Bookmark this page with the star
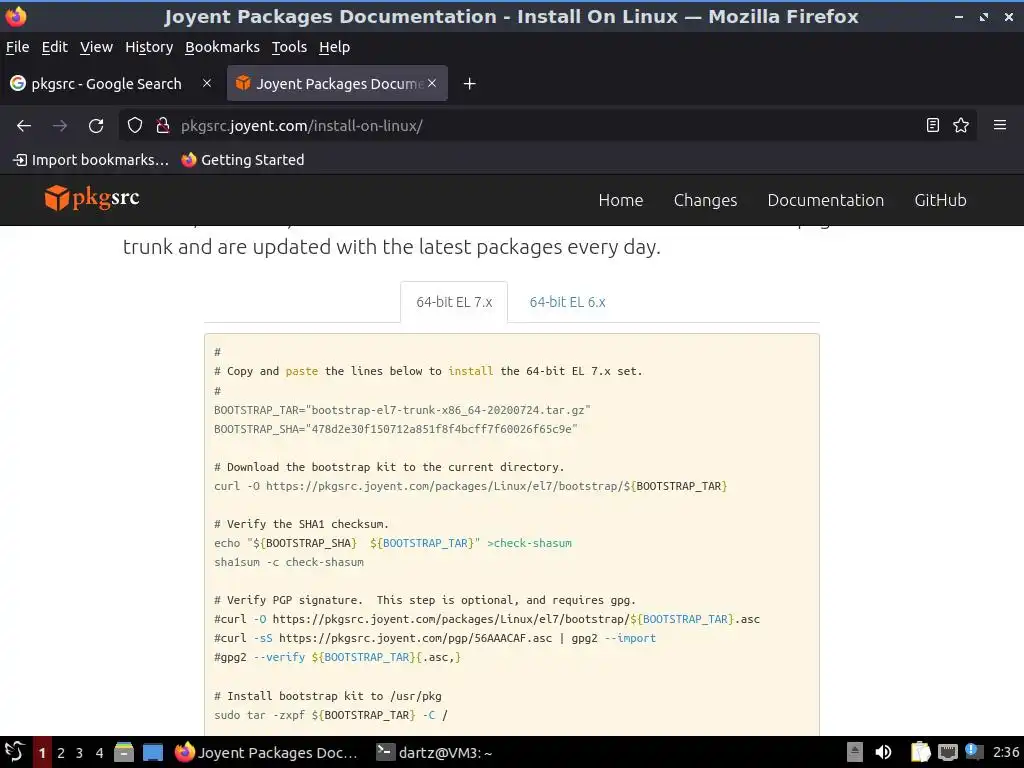The width and height of the screenshot is (1024, 768). pyautogui.click(x=961, y=125)
